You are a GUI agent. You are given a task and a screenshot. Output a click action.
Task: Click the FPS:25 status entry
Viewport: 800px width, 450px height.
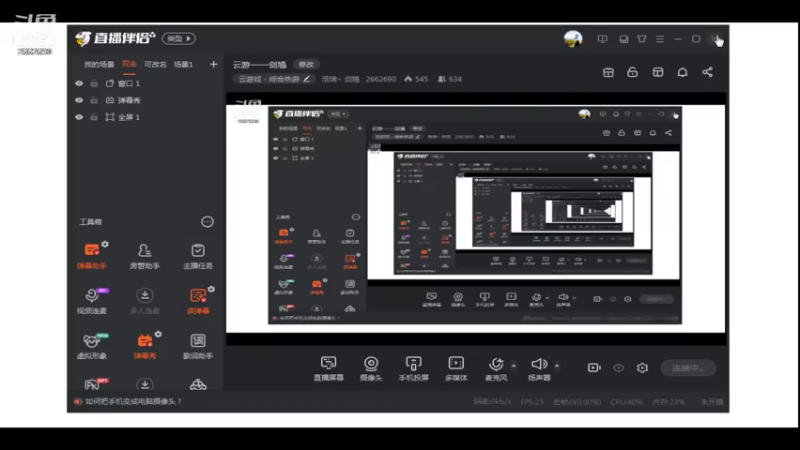tap(532, 402)
